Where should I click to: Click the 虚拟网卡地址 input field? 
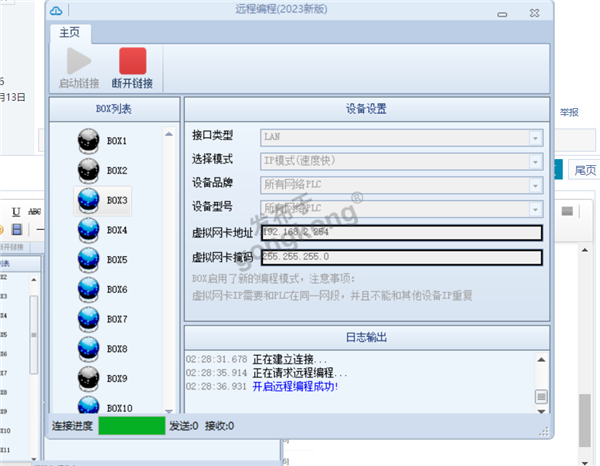(400, 233)
